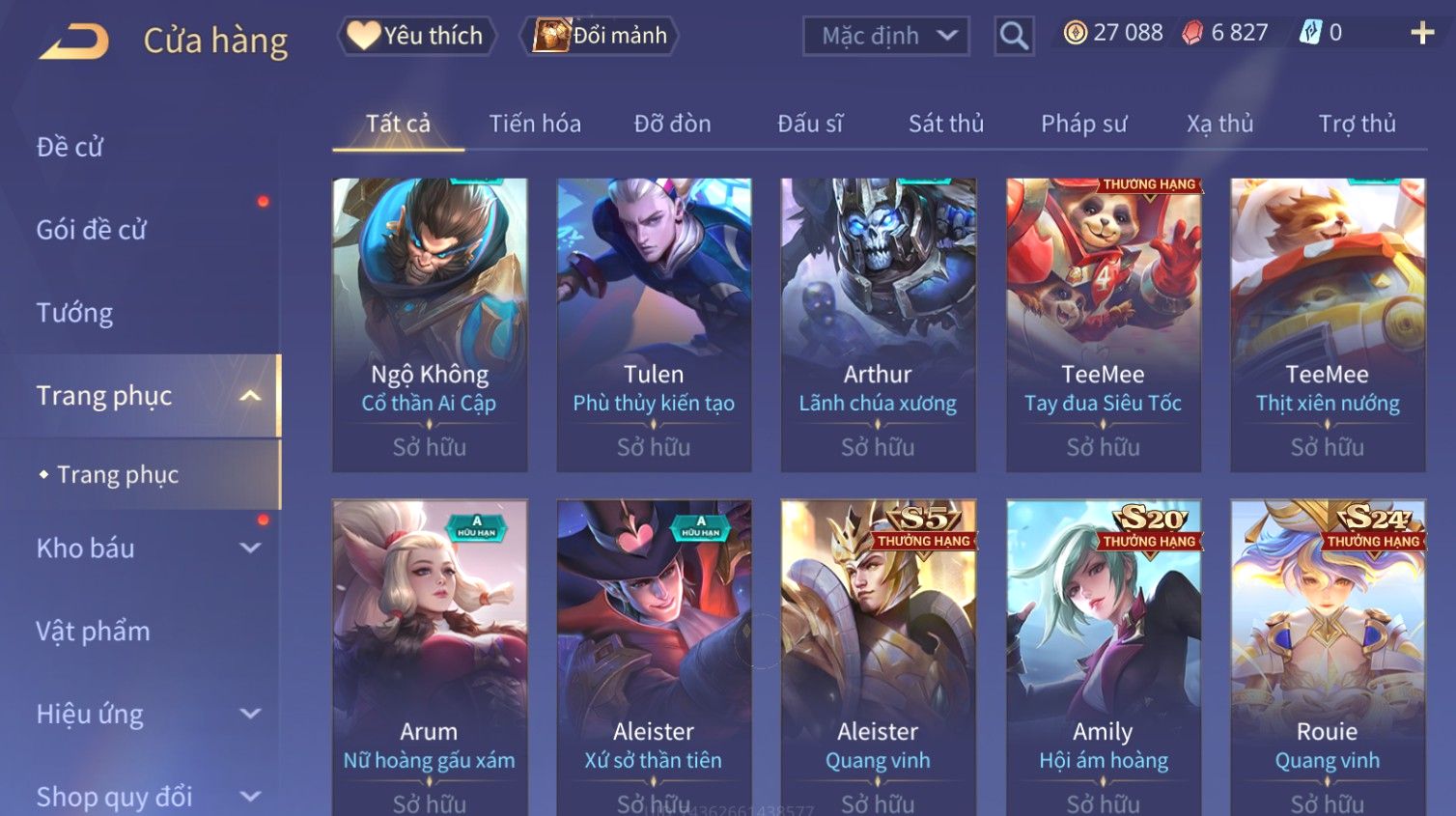The height and width of the screenshot is (816, 1456).
Task: Switch to the Sát thủ tab
Action: (x=946, y=124)
